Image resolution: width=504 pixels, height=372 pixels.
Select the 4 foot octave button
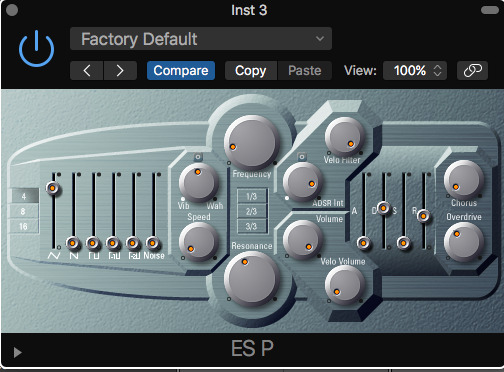coord(25,196)
